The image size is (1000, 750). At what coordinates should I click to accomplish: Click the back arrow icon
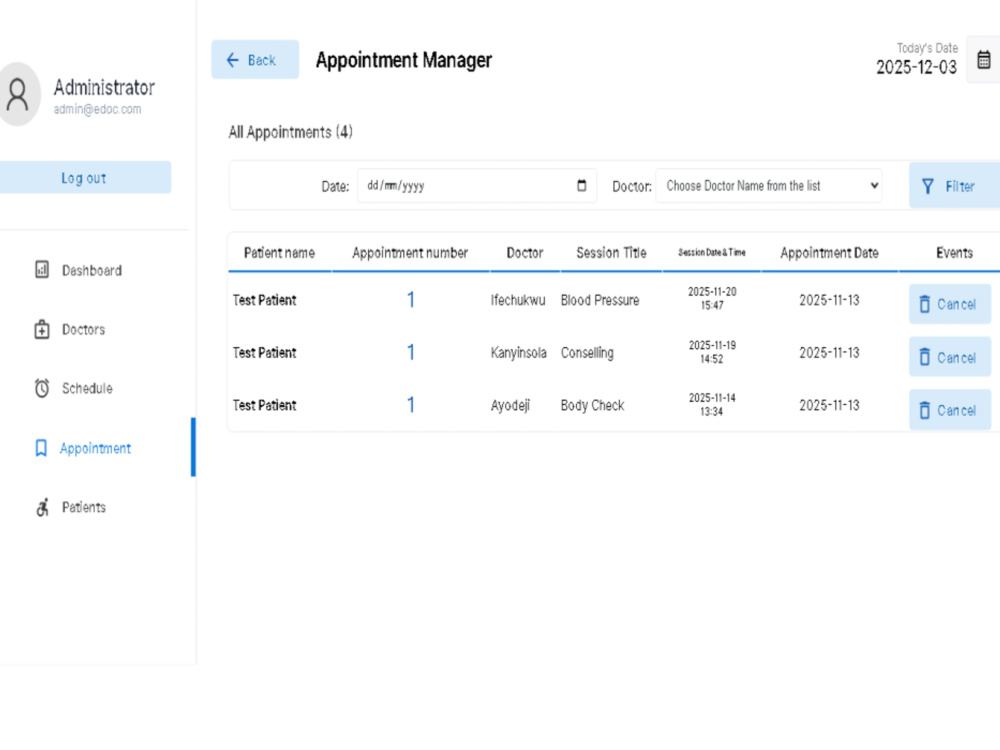[232, 60]
